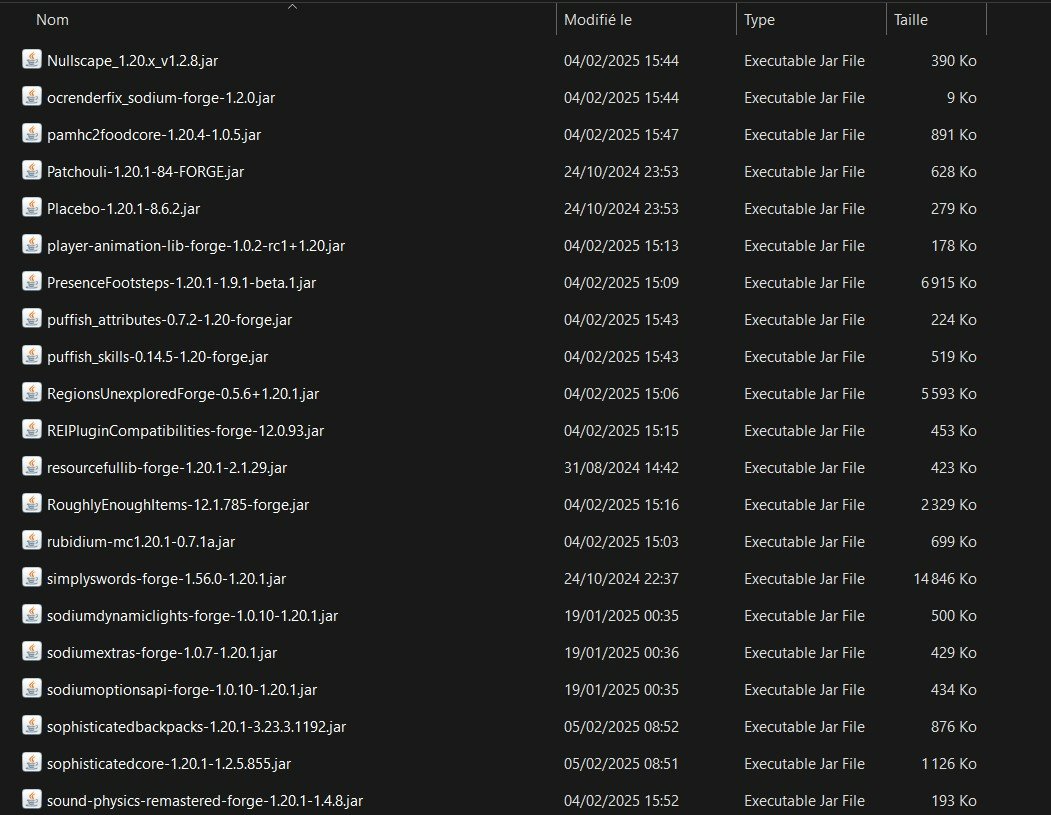Select file name ocrenderfix_sodium-forge-1.2.0.jar
The width and height of the screenshot is (1051, 815).
pos(161,98)
